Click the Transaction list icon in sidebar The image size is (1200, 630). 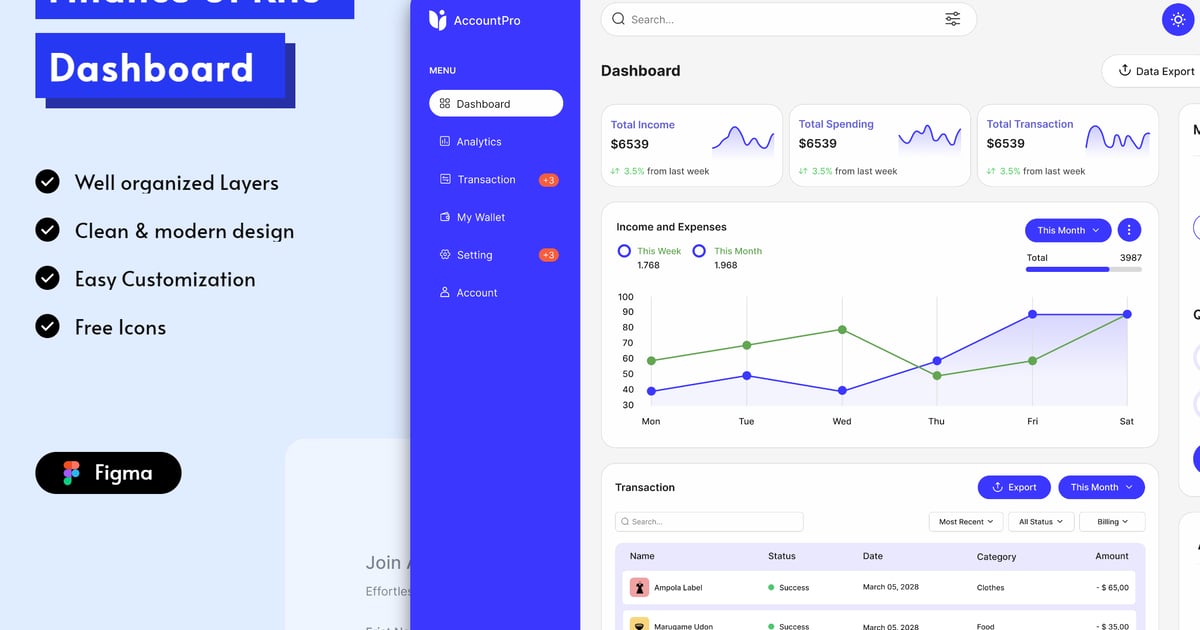[445, 180]
